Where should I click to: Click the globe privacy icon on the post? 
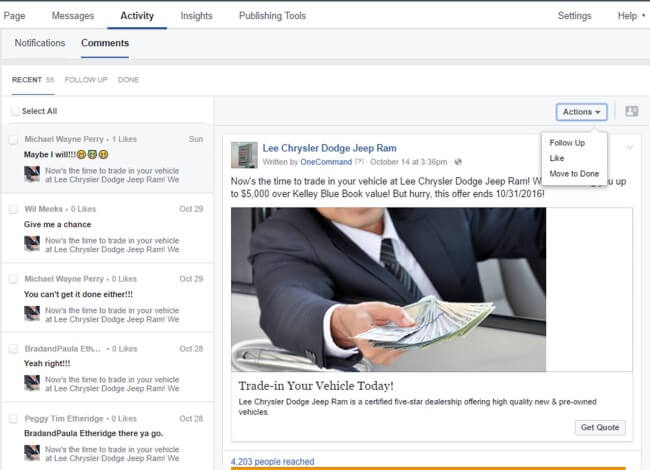click(458, 161)
